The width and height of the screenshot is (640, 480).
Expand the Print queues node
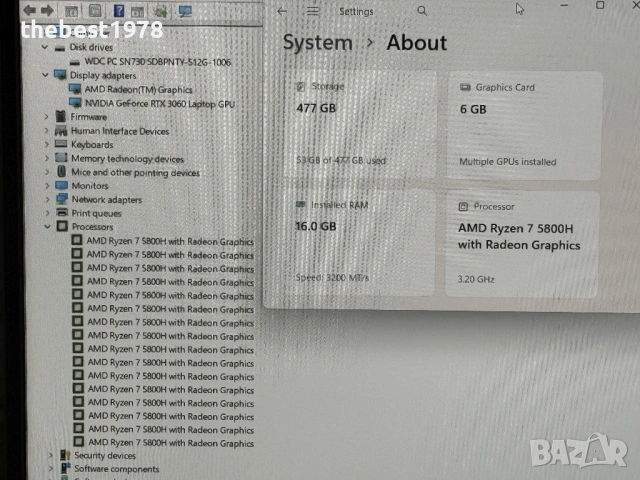tap(47, 213)
